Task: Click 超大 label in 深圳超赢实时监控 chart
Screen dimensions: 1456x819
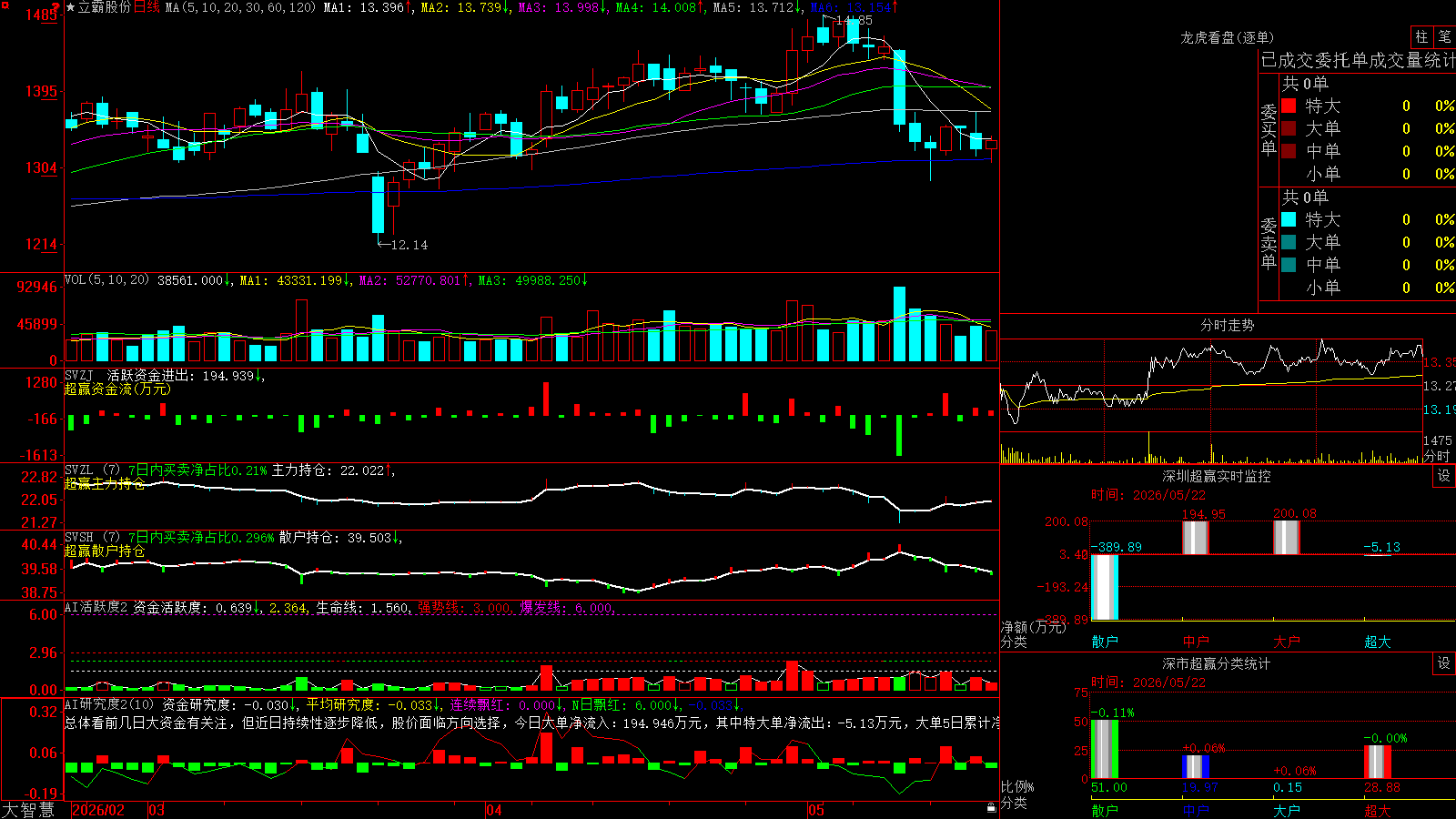Action: pos(1378,642)
